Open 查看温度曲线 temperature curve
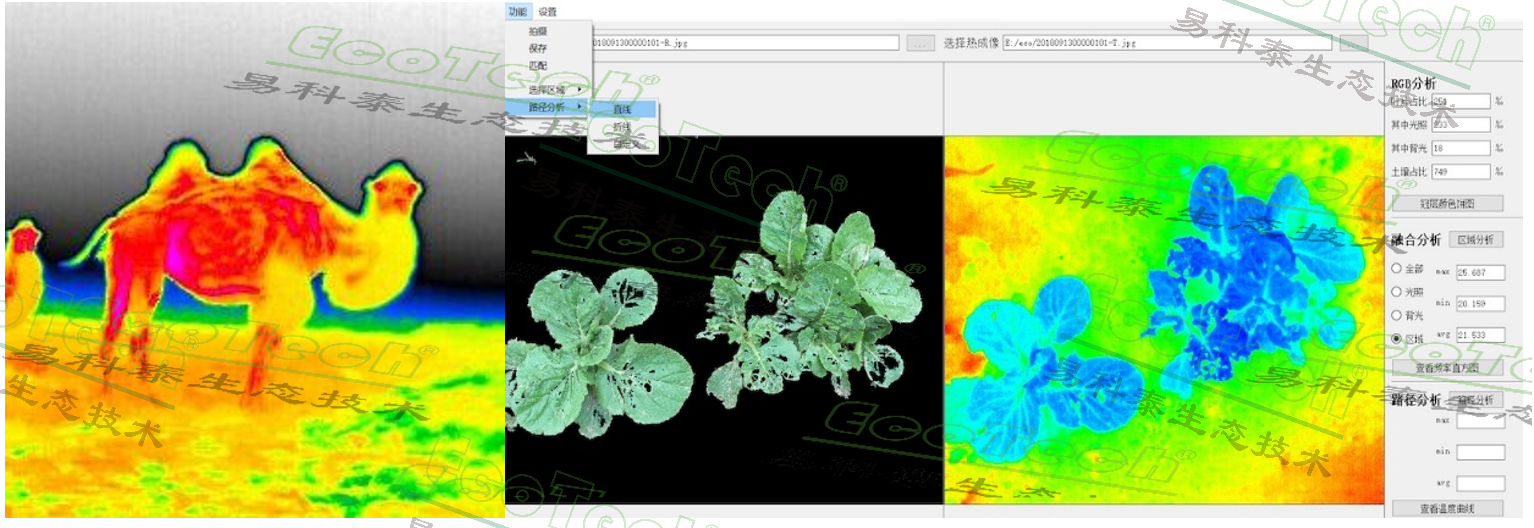 [x=1447, y=509]
